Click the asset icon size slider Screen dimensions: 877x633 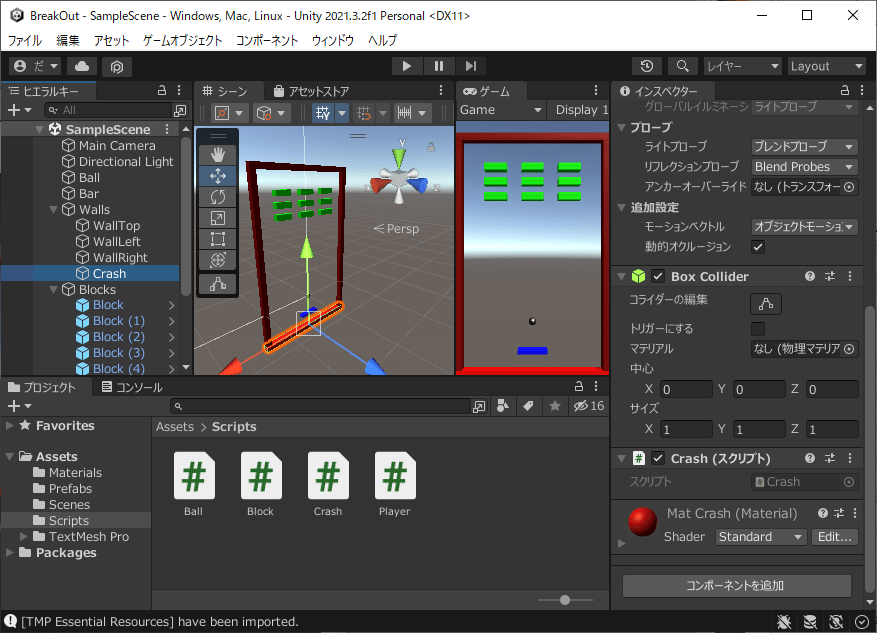(x=565, y=600)
